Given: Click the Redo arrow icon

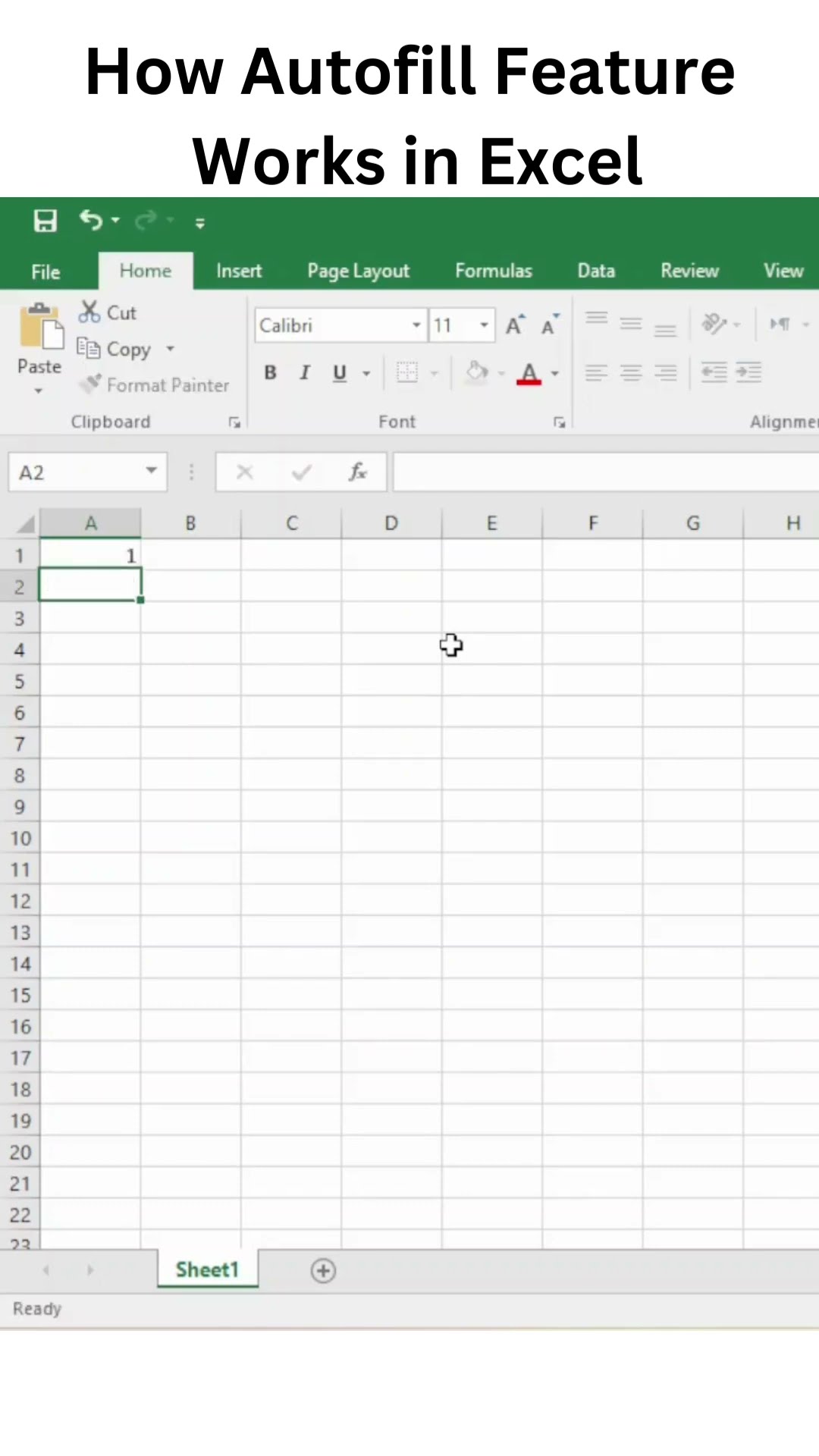Looking at the screenshot, I should click(146, 220).
